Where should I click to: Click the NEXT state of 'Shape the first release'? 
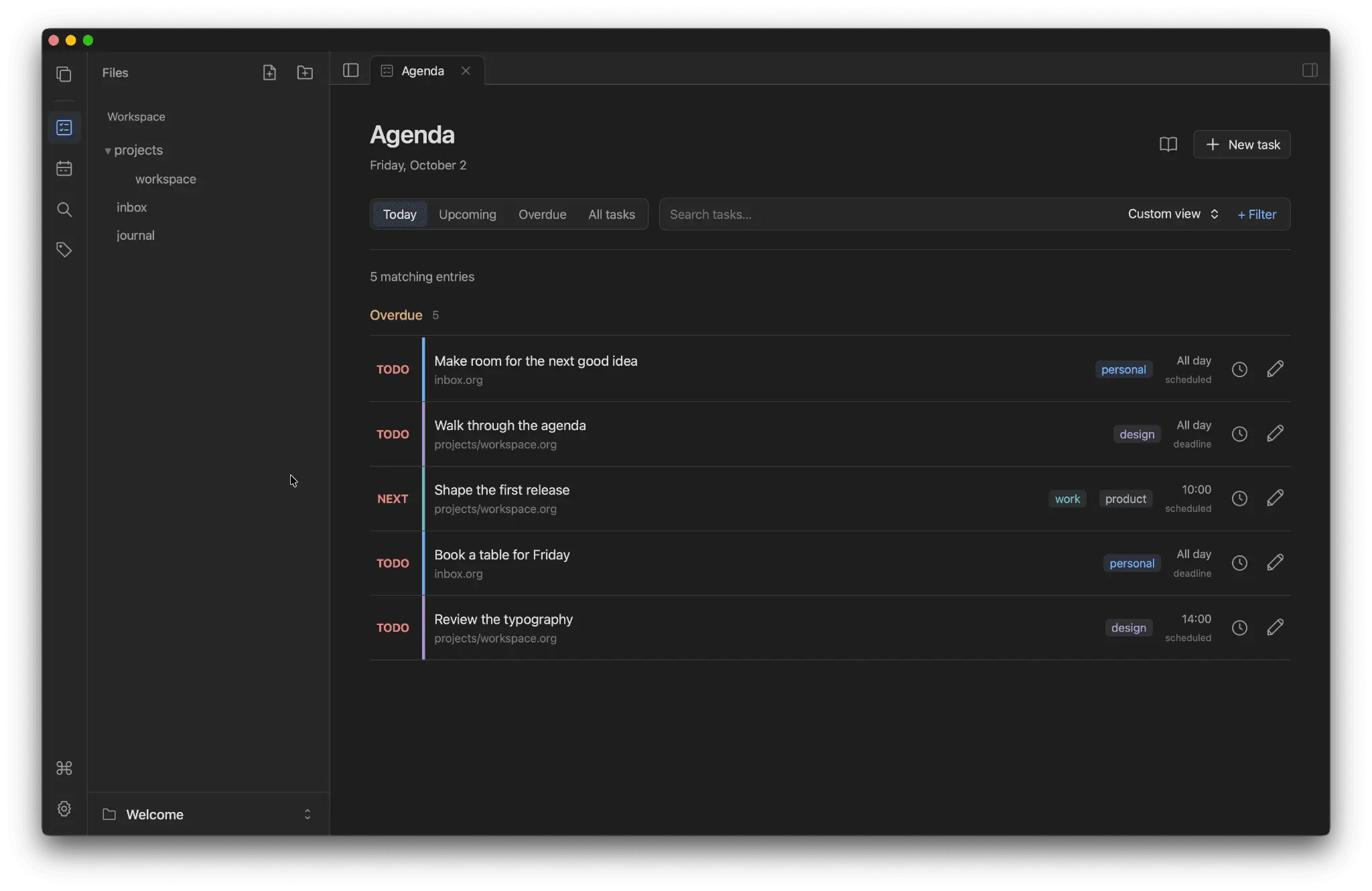pyautogui.click(x=393, y=498)
